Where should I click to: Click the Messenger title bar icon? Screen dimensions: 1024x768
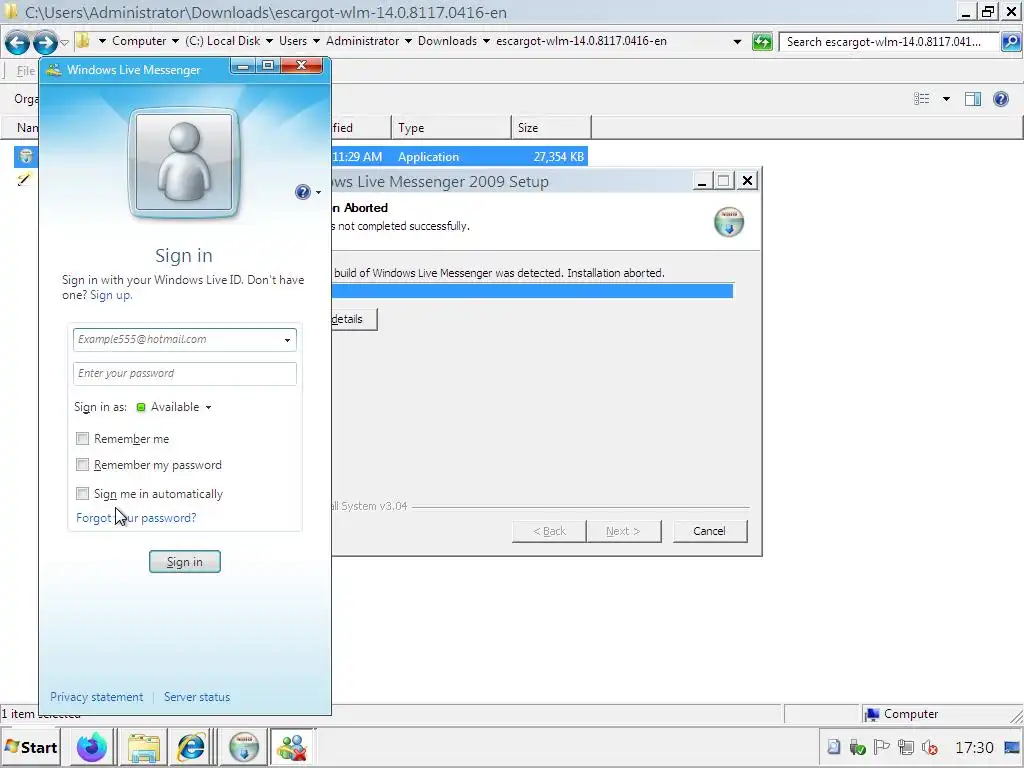point(54,69)
